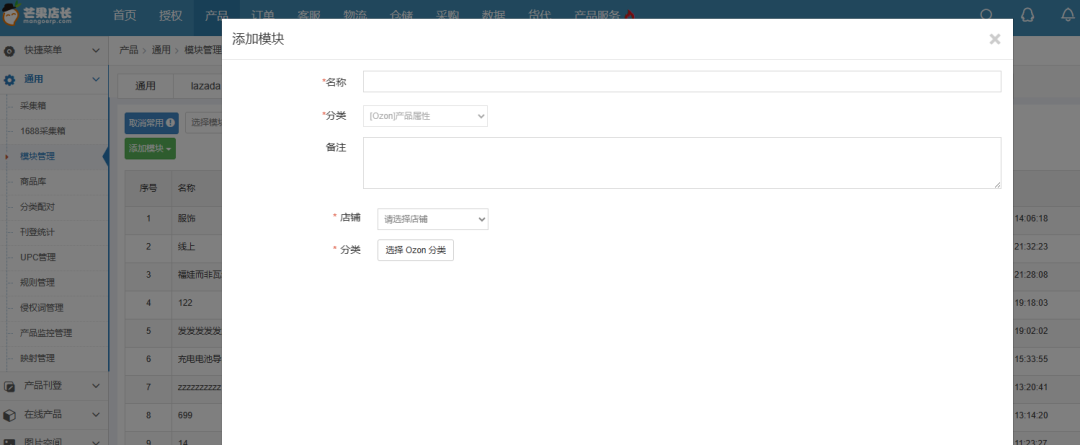Open the 选择模块 dropdown behind dialog
Viewport: 1080px width, 445px height.
coord(204,123)
